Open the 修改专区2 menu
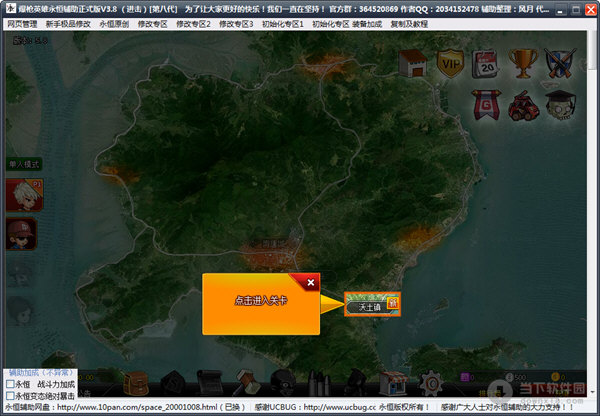 tap(193, 24)
